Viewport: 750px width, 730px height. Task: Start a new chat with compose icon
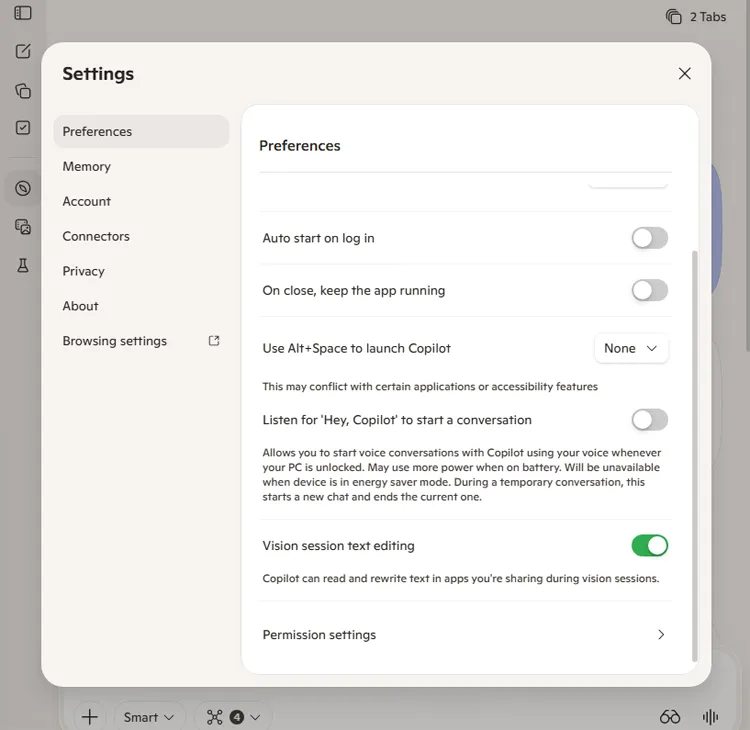pyautogui.click(x=22, y=51)
